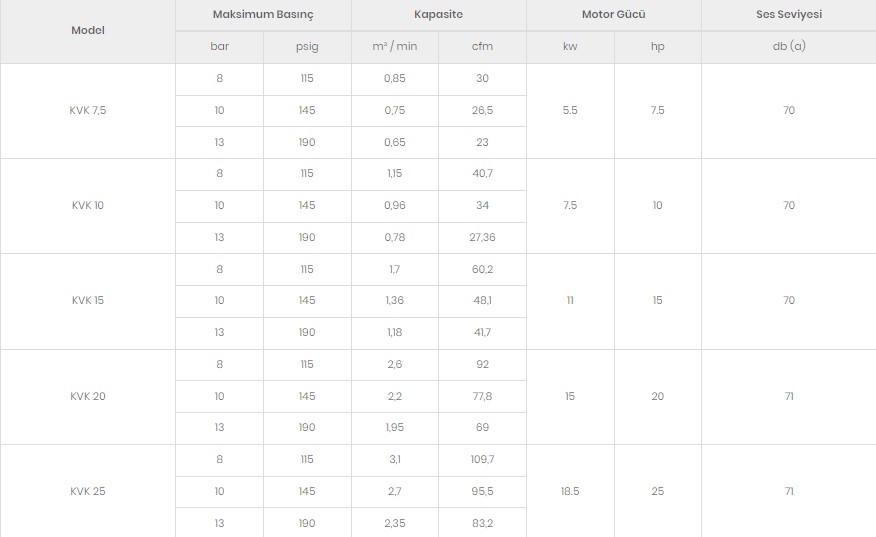876x537 pixels.
Task: Select the KVK 10 model cell
Action: [x=88, y=206]
